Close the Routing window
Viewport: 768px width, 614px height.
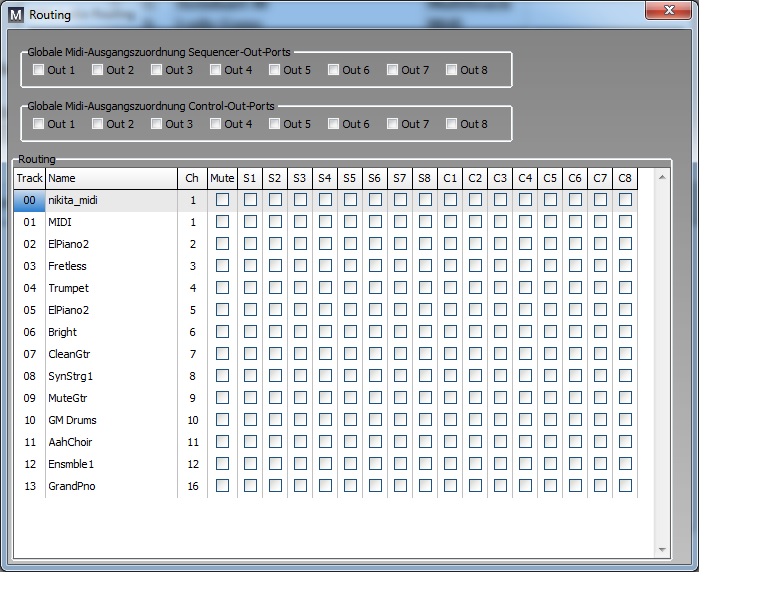(x=669, y=10)
